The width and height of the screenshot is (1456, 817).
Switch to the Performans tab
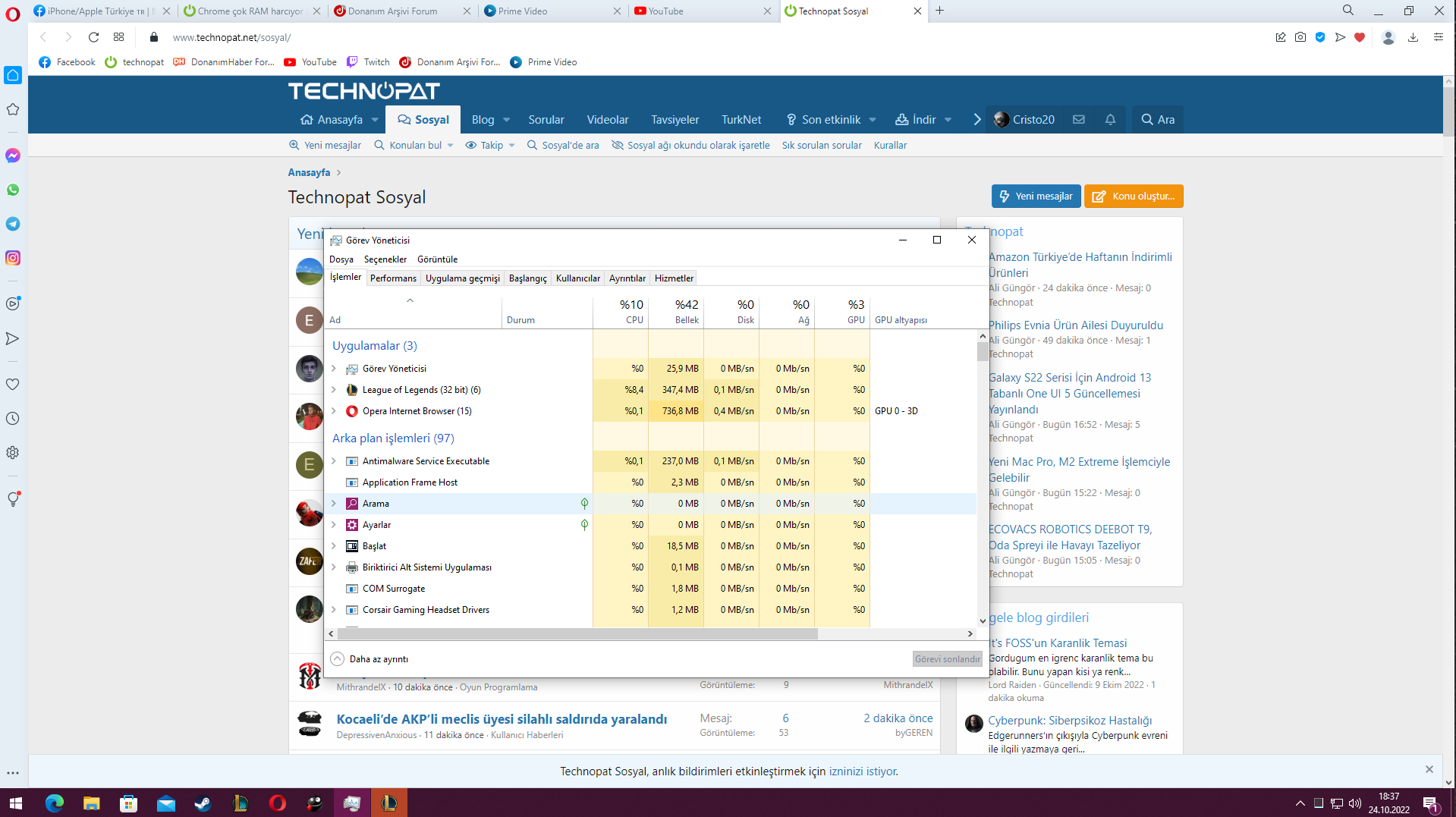tap(393, 278)
